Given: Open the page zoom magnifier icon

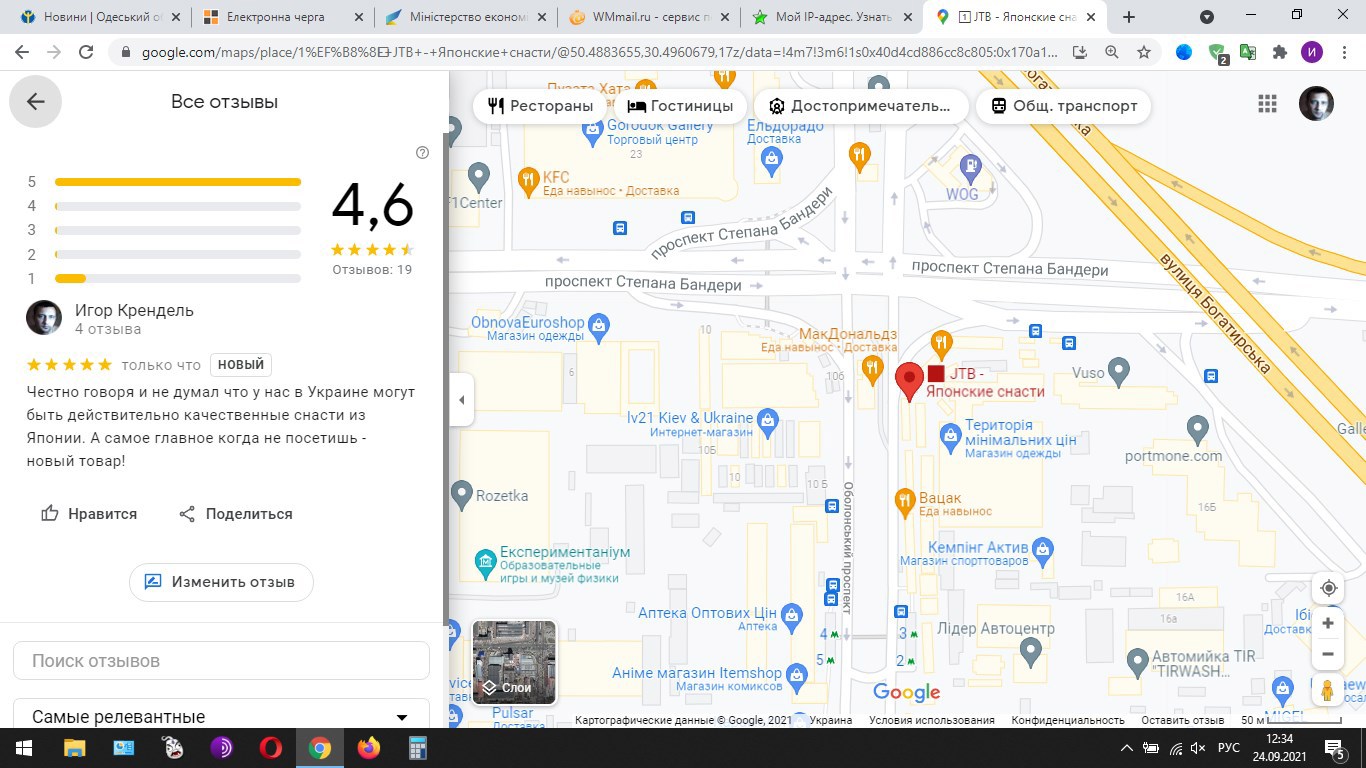Looking at the screenshot, I should pyautogui.click(x=1112, y=53).
